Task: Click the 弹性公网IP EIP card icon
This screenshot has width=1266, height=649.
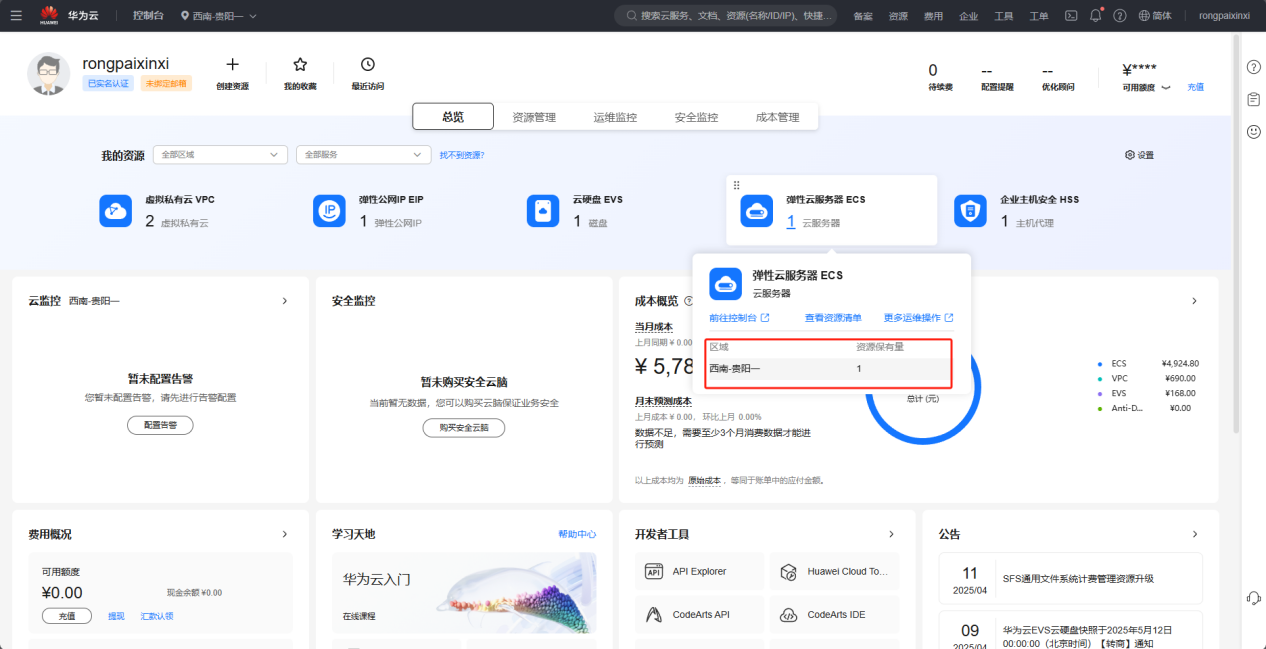Action: click(x=330, y=211)
